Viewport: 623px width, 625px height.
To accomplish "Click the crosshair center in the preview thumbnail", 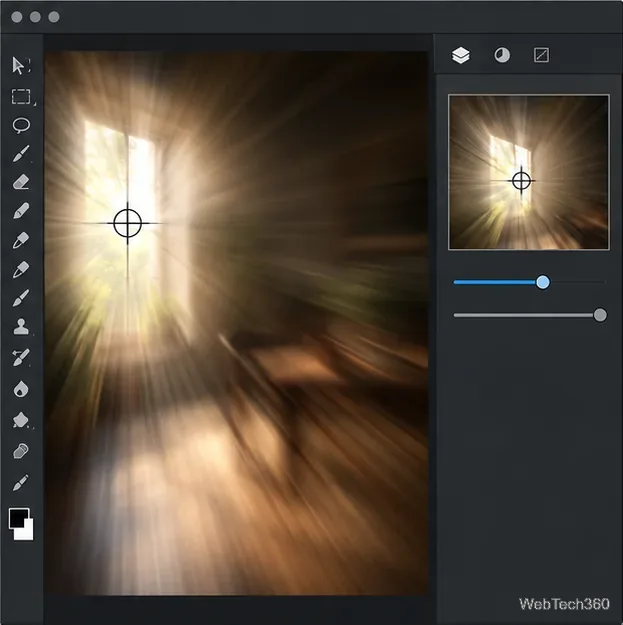I will click(521, 181).
